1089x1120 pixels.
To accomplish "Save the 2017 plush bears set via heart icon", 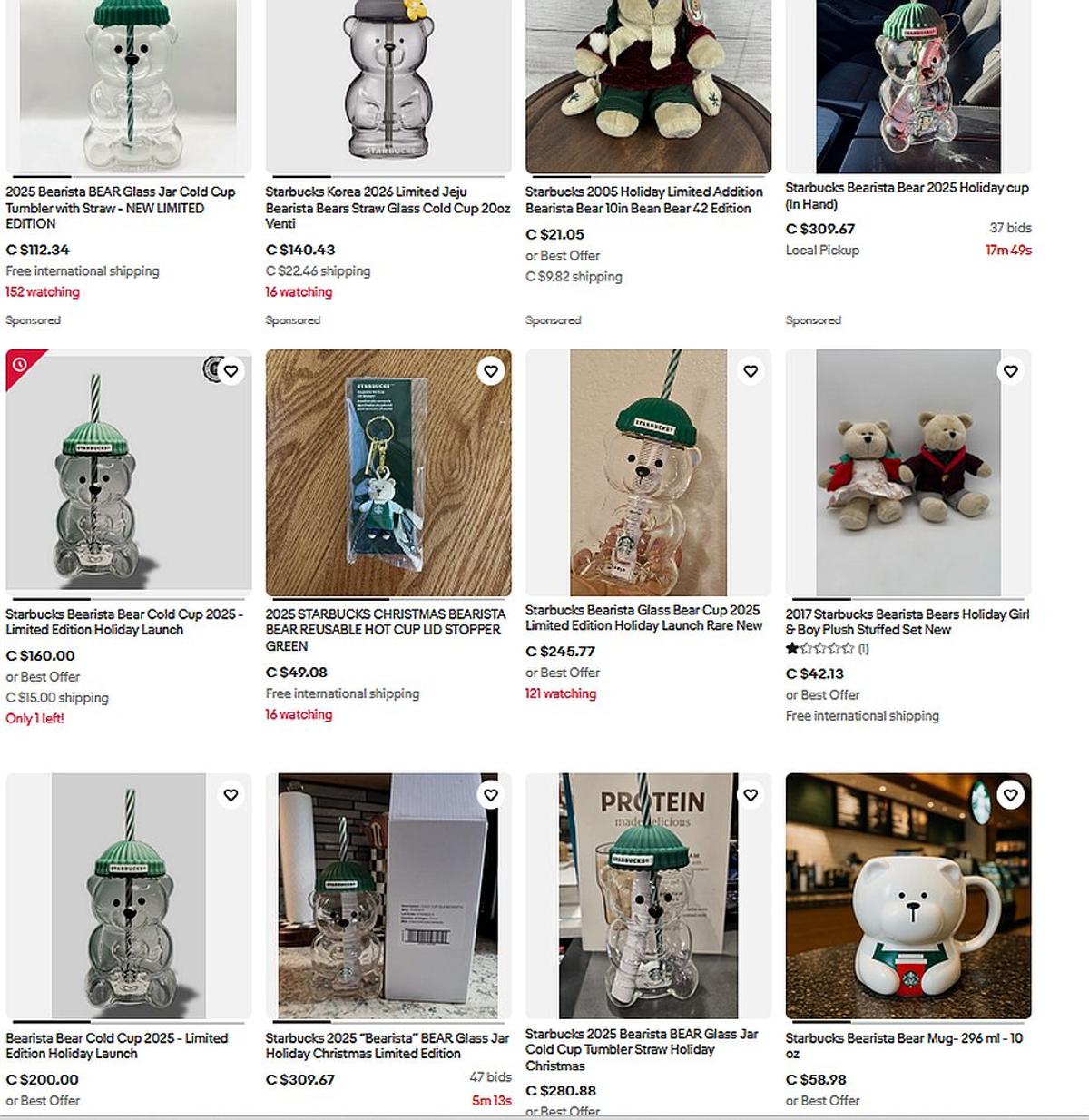I will 1011,371.
